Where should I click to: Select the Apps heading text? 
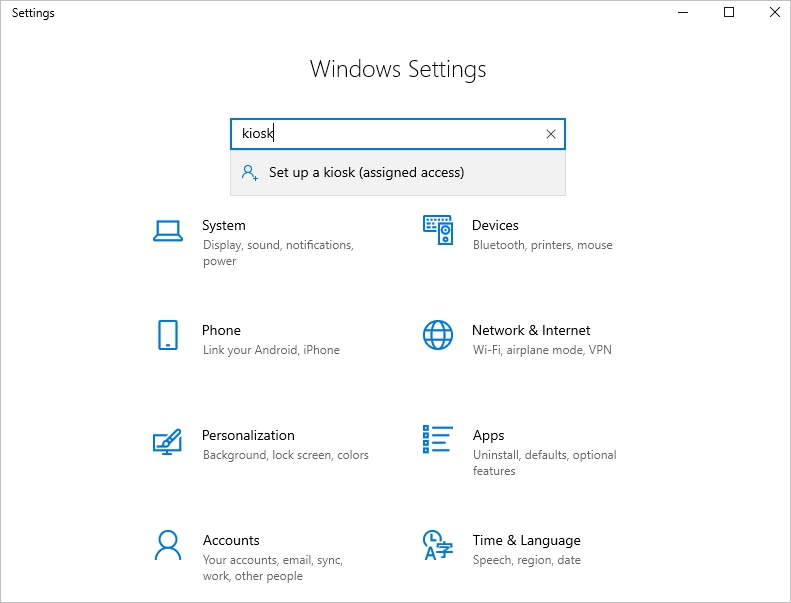tap(488, 436)
